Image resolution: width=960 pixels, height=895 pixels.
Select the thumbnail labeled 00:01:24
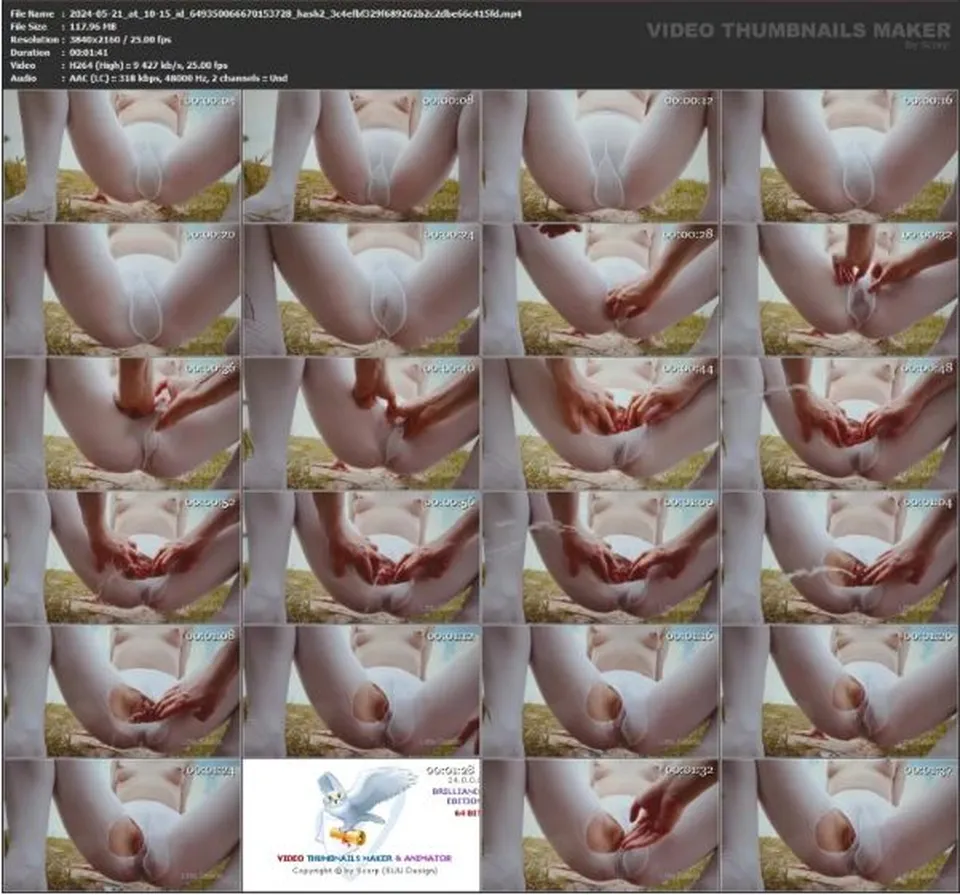pos(121,825)
